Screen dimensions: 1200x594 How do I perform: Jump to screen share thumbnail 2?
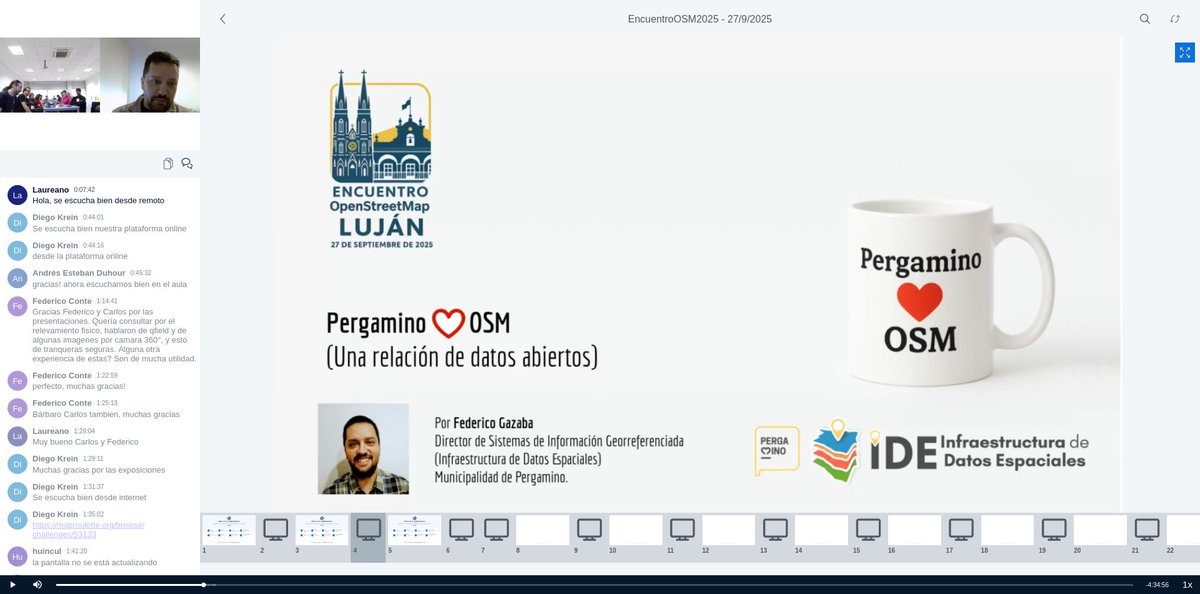pyautogui.click(x=276, y=530)
